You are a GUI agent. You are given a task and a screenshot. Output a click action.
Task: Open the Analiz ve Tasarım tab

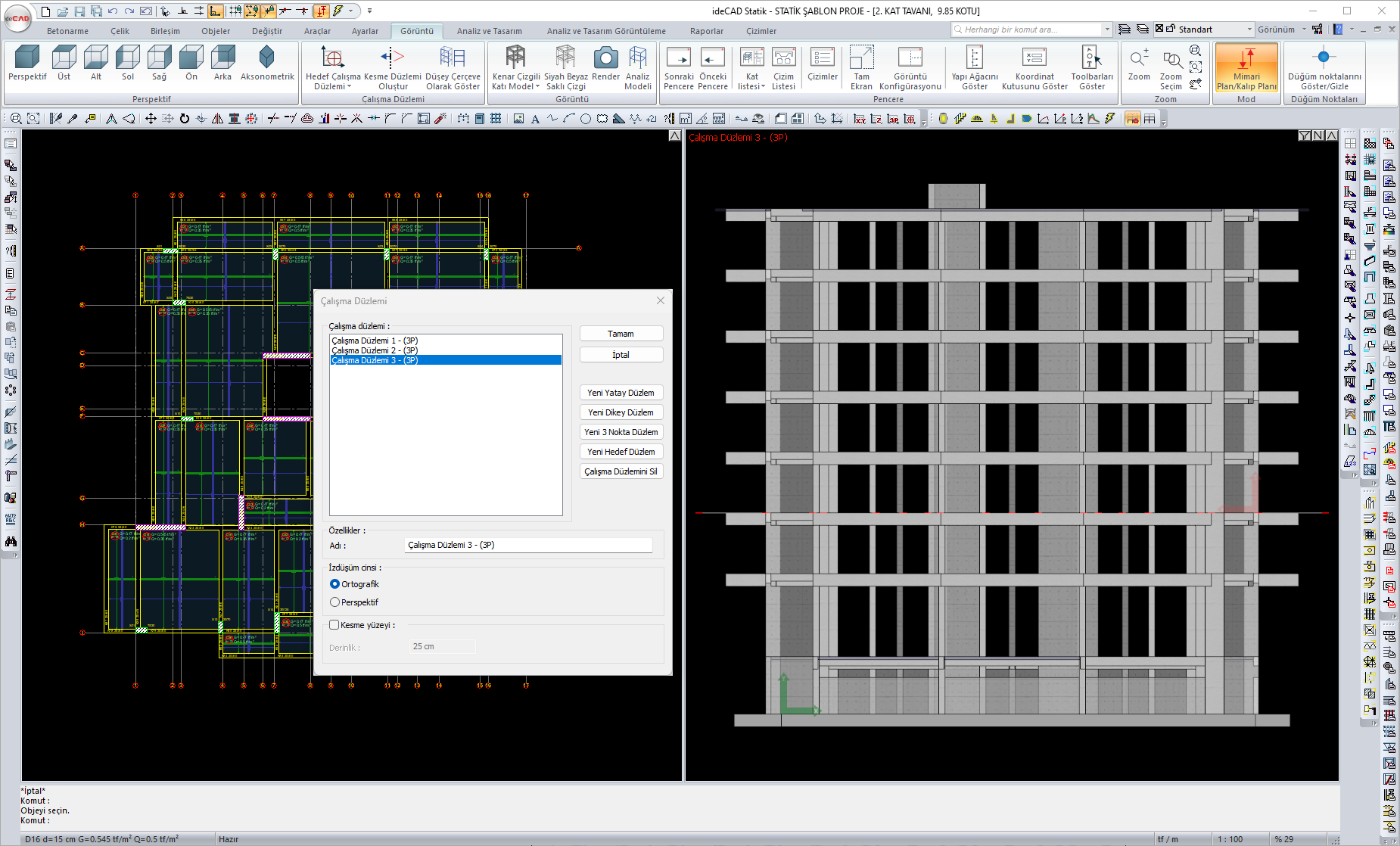point(489,31)
